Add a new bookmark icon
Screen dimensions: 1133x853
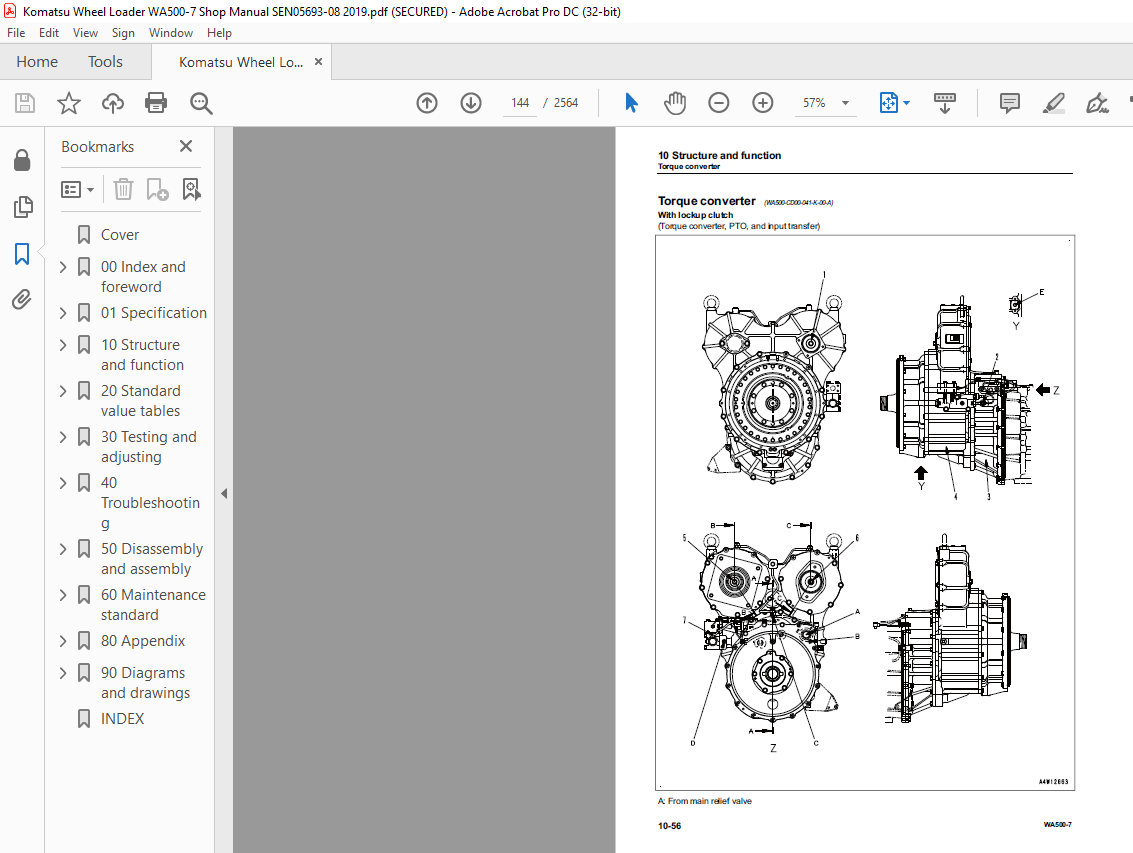(158, 189)
